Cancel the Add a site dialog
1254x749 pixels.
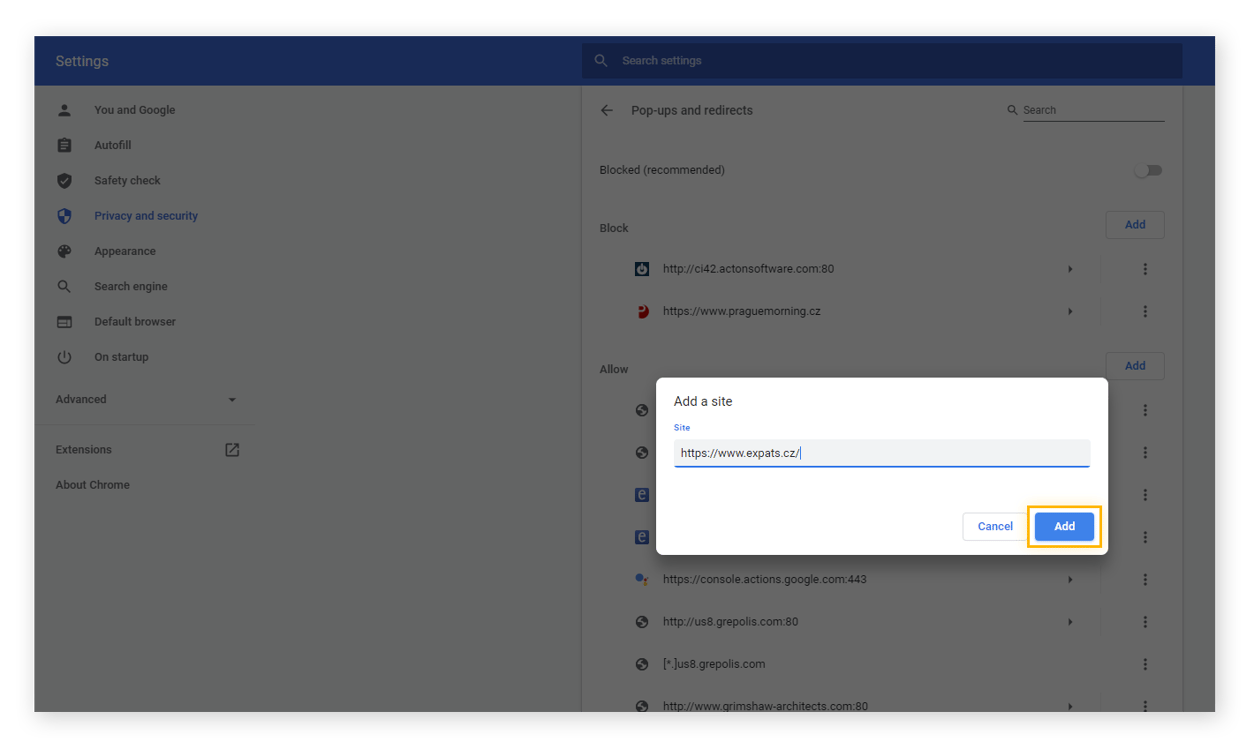coord(995,526)
